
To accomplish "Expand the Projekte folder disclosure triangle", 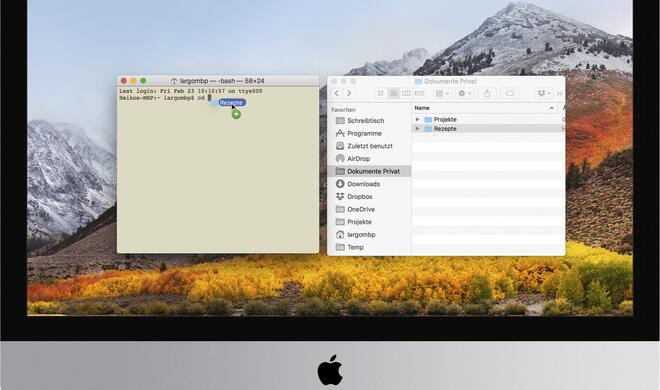I will [x=417, y=119].
